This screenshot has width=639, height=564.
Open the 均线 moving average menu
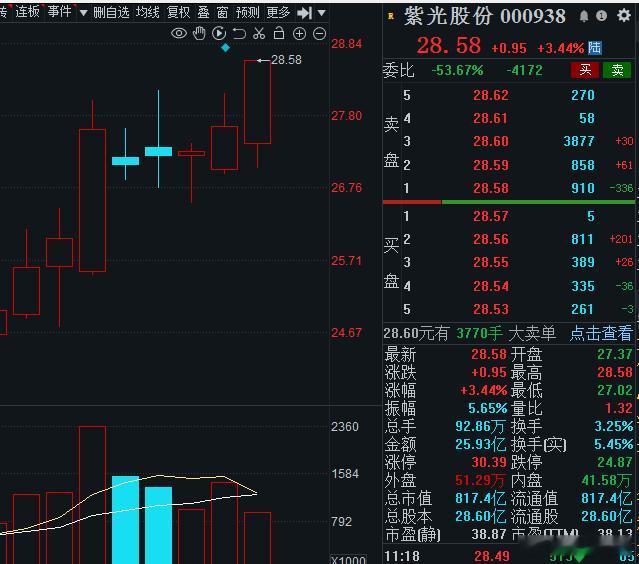[x=148, y=13]
